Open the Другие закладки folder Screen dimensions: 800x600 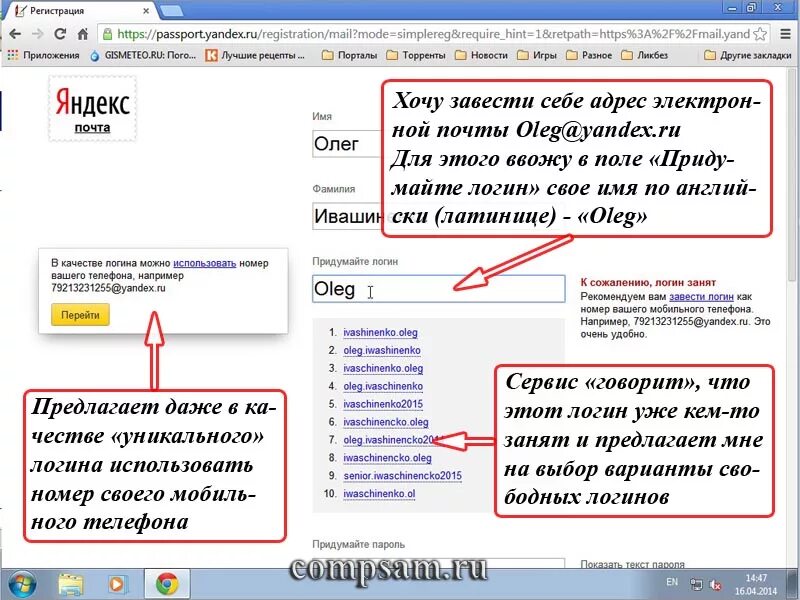click(x=747, y=55)
